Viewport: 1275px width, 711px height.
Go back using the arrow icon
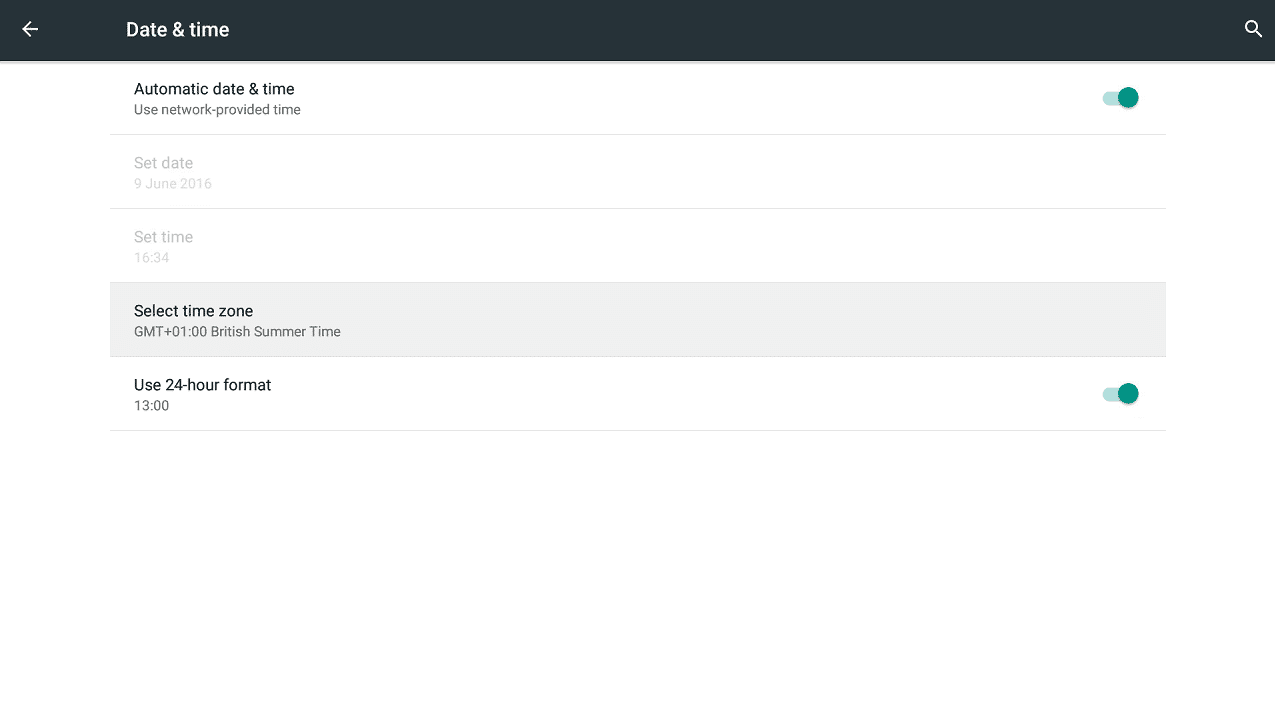tap(30, 29)
